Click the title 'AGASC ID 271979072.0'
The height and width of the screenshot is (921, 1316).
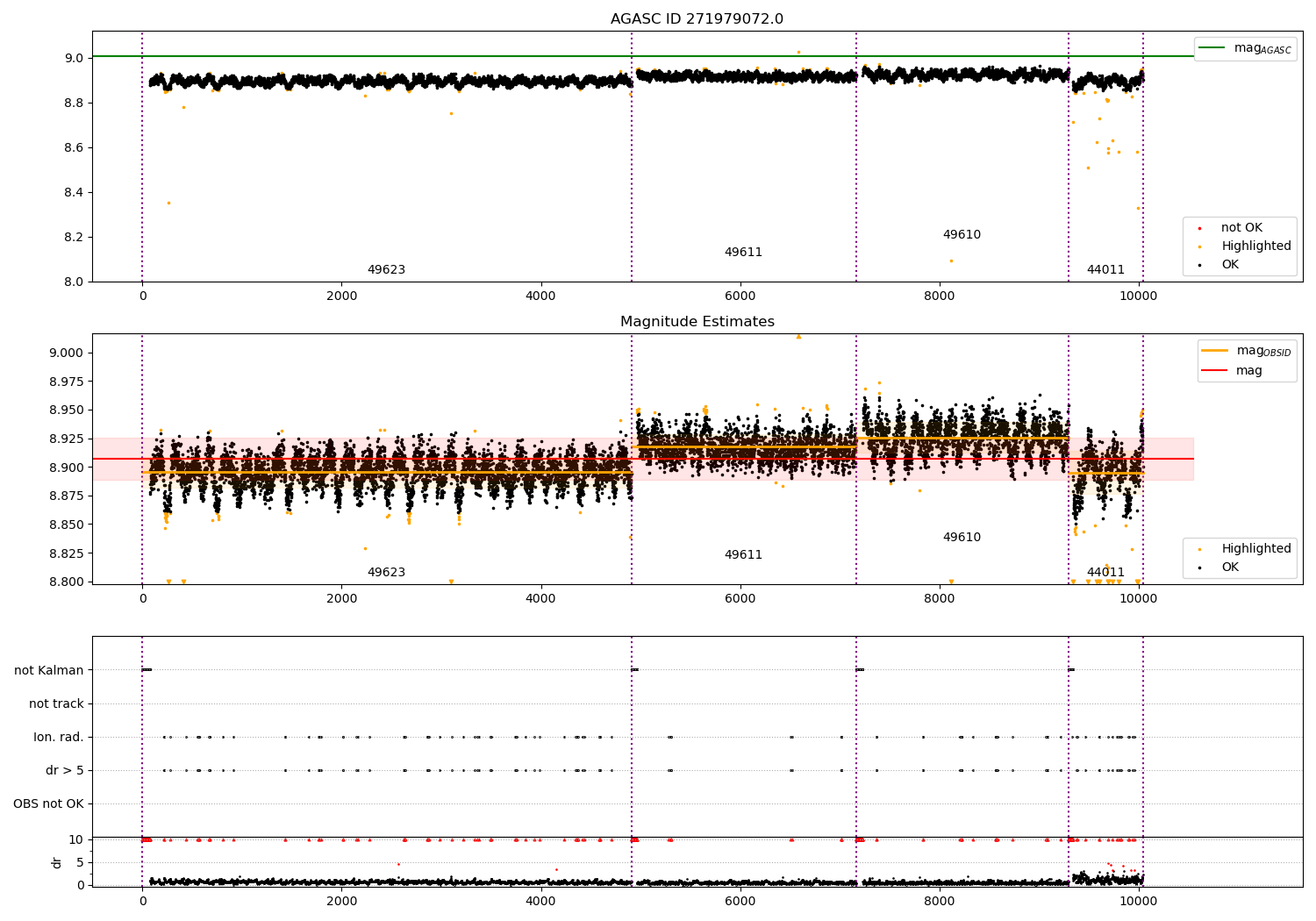point(697,19)
